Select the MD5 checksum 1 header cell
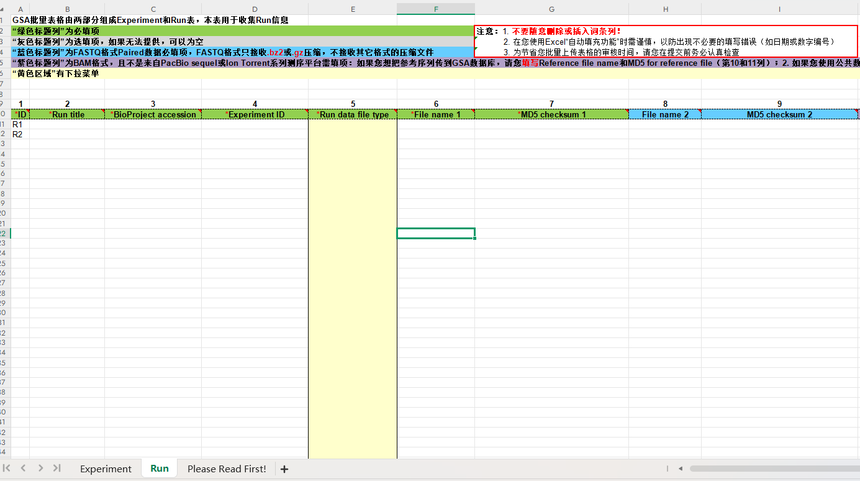 [x=551, y=115]
